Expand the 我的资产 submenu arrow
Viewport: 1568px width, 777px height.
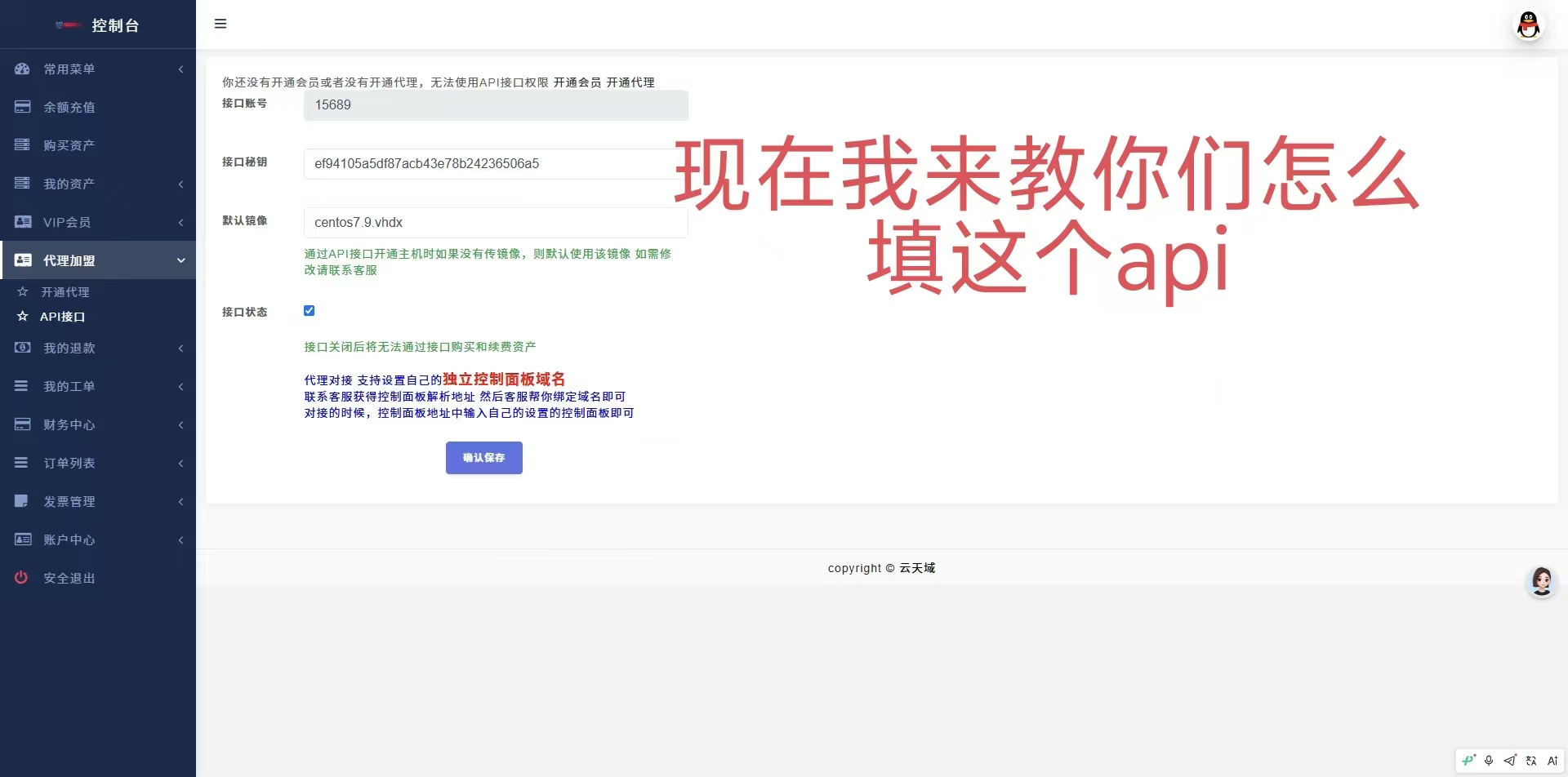click(180, 184)
